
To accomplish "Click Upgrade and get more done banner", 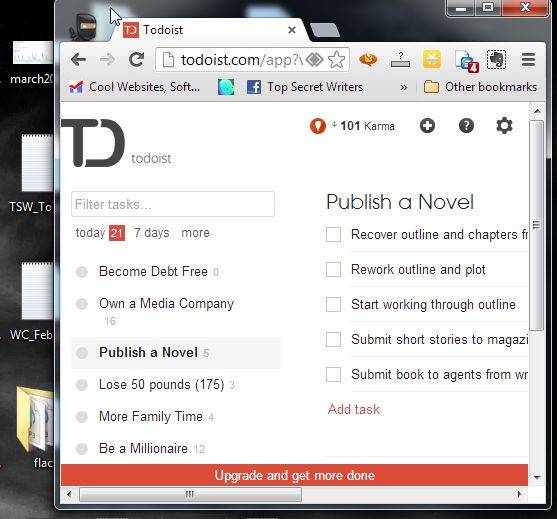I will click(x=294, y=475).
